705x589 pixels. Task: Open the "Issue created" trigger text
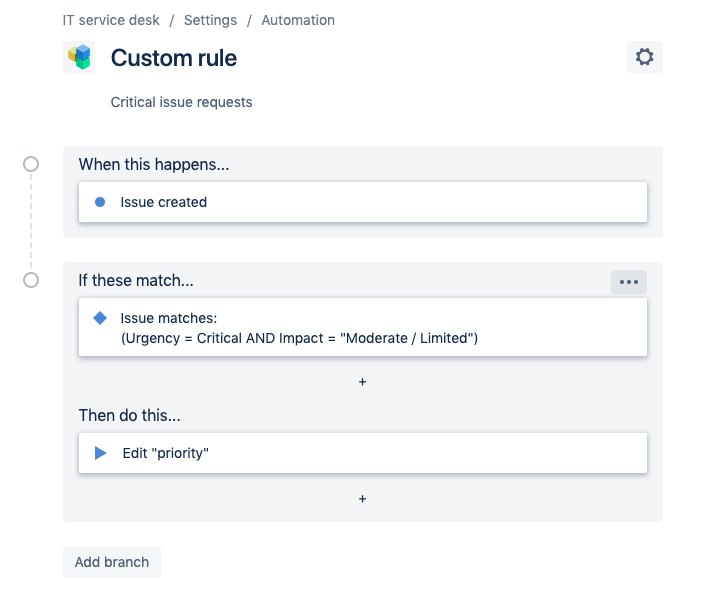164,202
